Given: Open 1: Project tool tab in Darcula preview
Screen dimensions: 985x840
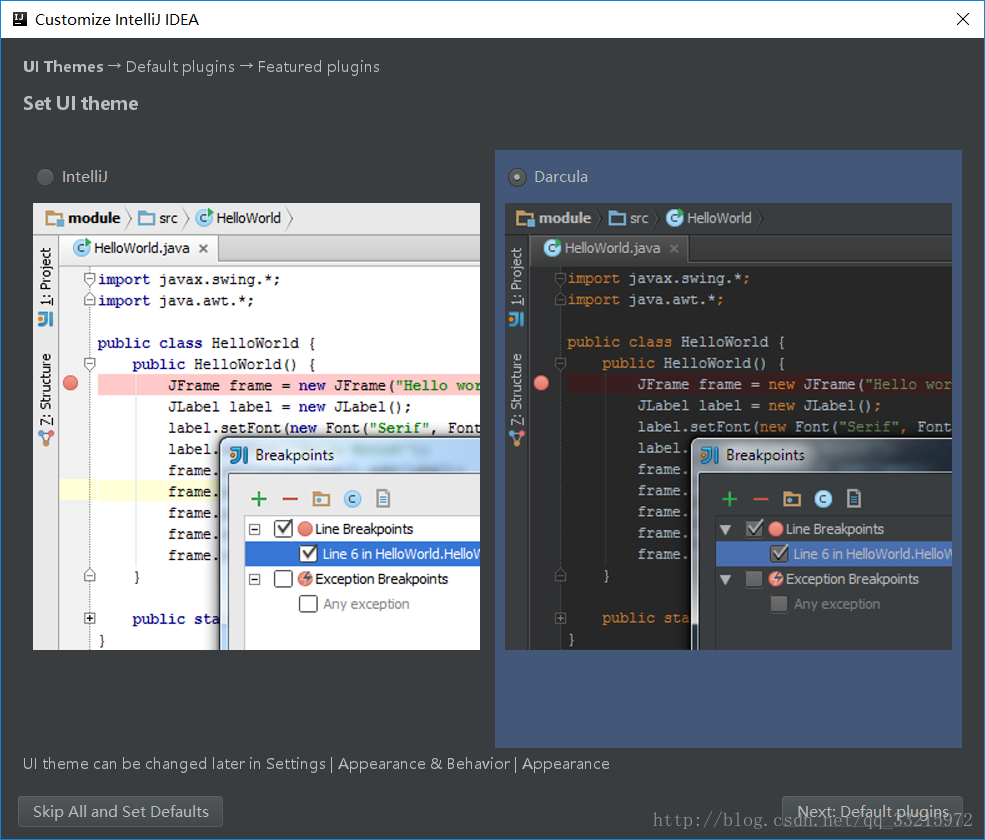Looking at the screenshot, I should (x=516, y=287).
